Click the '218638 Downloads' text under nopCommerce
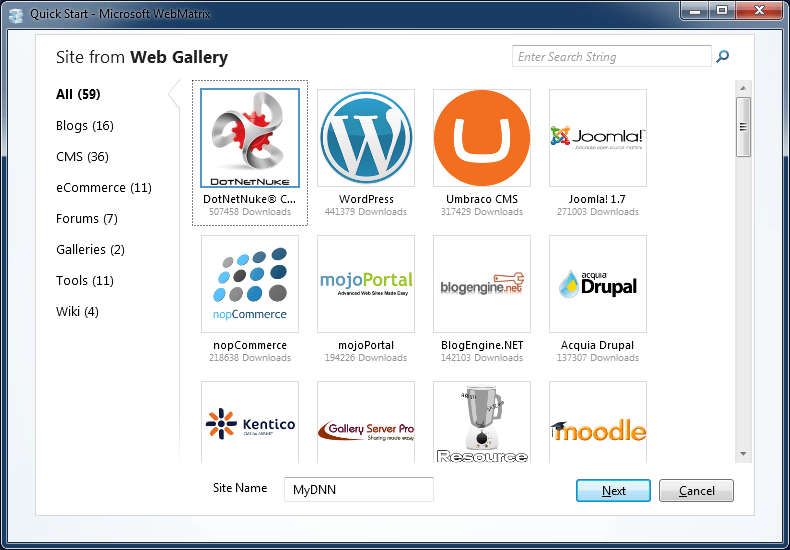 (250, 358)
